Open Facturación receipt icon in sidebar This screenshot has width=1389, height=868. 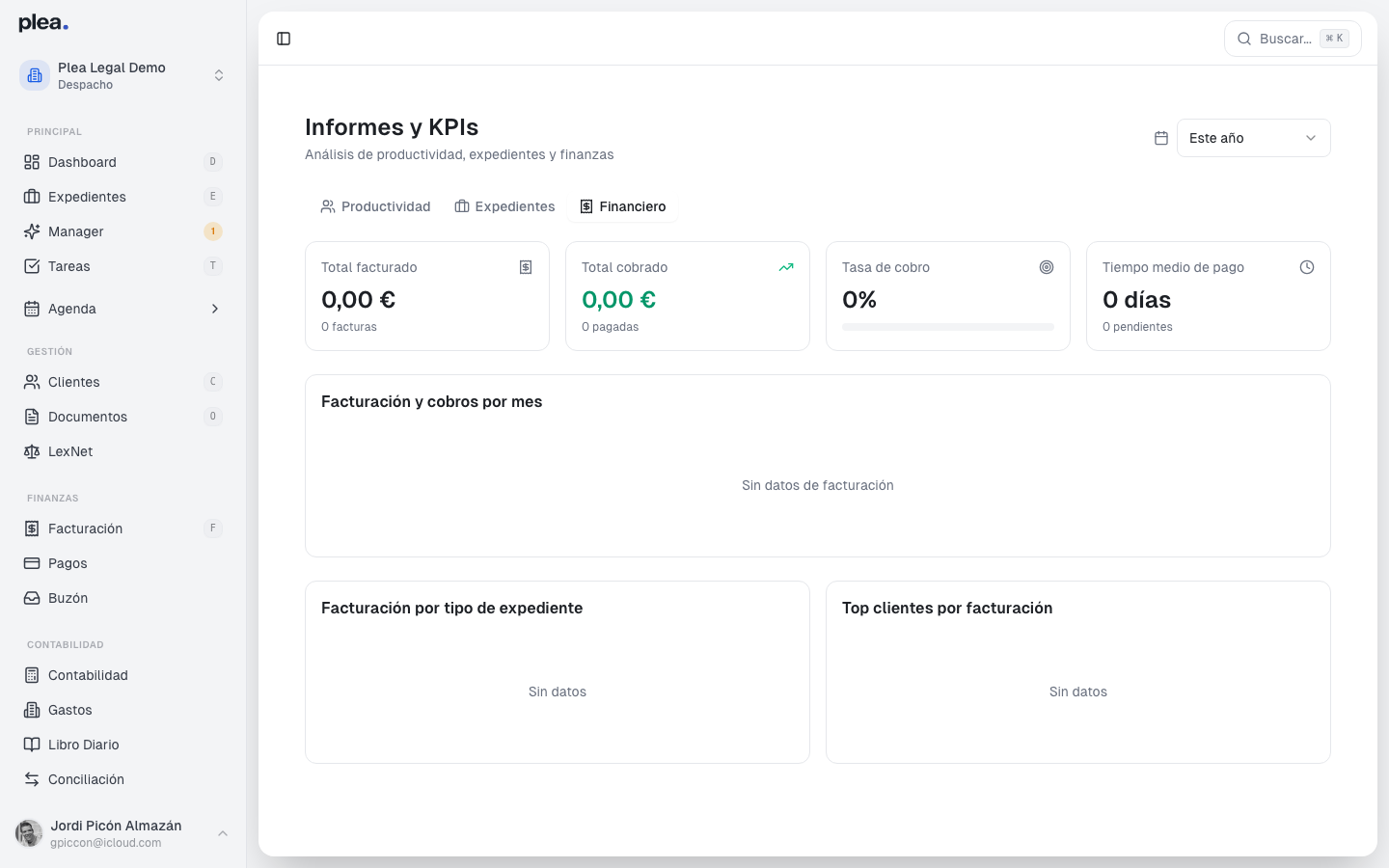pos(32,529)
